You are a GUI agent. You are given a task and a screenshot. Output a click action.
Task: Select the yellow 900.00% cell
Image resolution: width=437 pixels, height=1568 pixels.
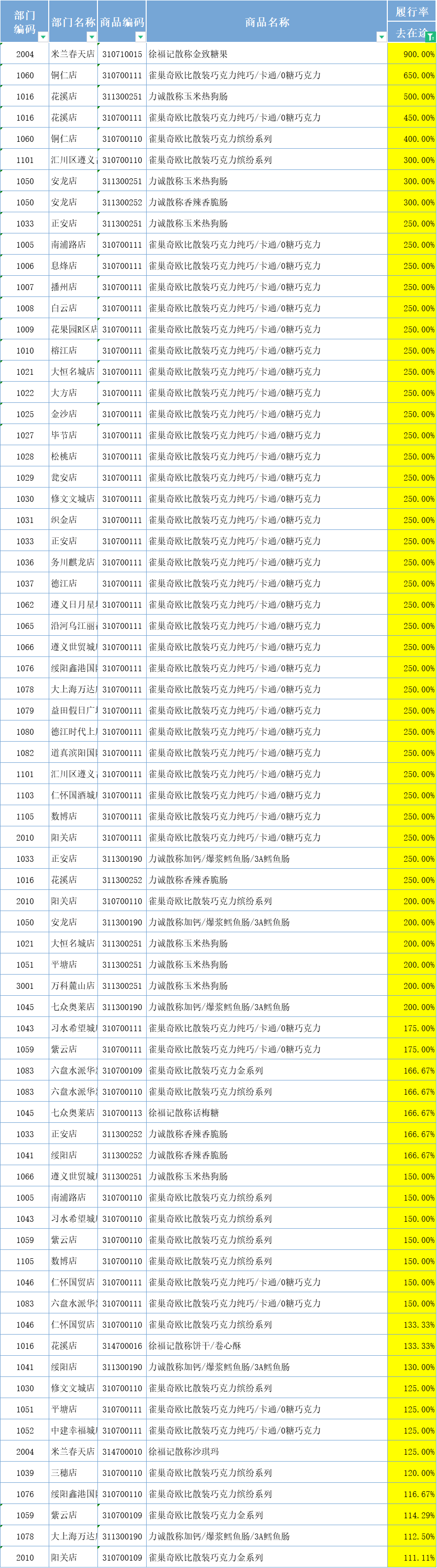tap(411, 54)
